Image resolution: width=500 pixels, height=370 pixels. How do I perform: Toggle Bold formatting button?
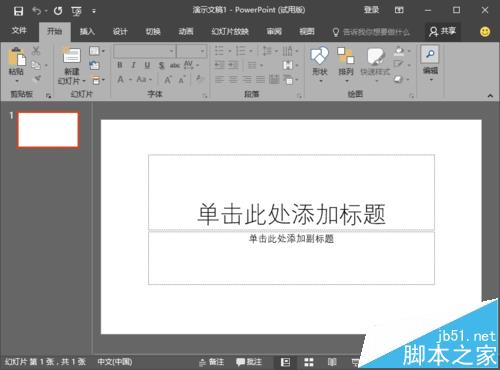(120, 65)
